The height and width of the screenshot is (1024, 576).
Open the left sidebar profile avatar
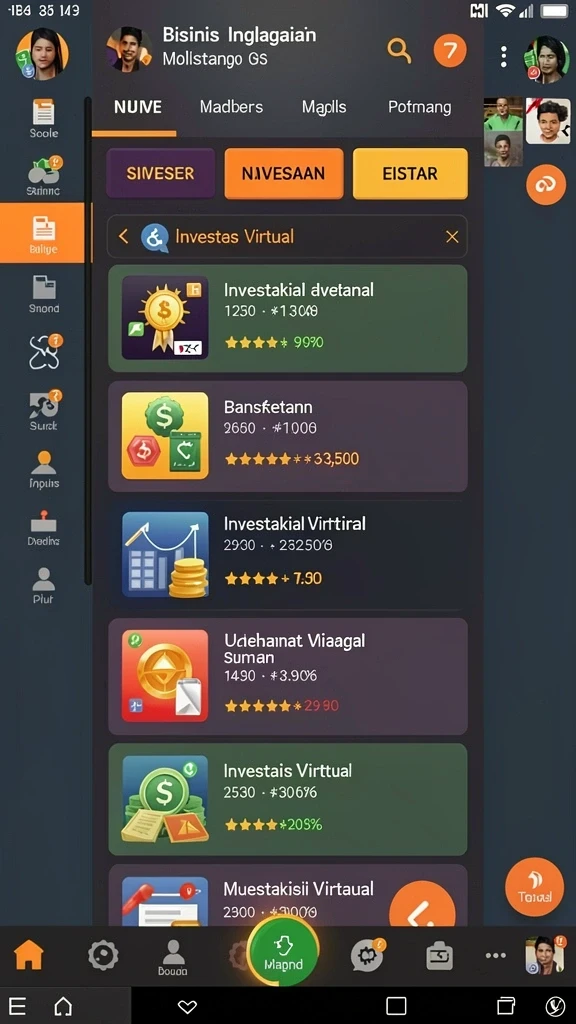pos(42,54)
